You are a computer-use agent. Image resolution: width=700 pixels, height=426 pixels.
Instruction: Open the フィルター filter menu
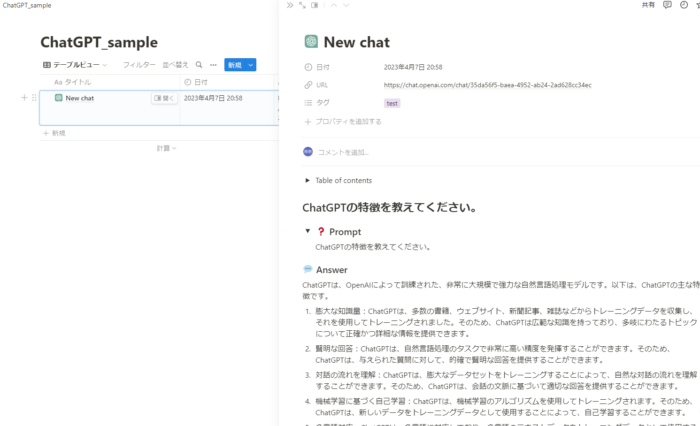(138, 64)
